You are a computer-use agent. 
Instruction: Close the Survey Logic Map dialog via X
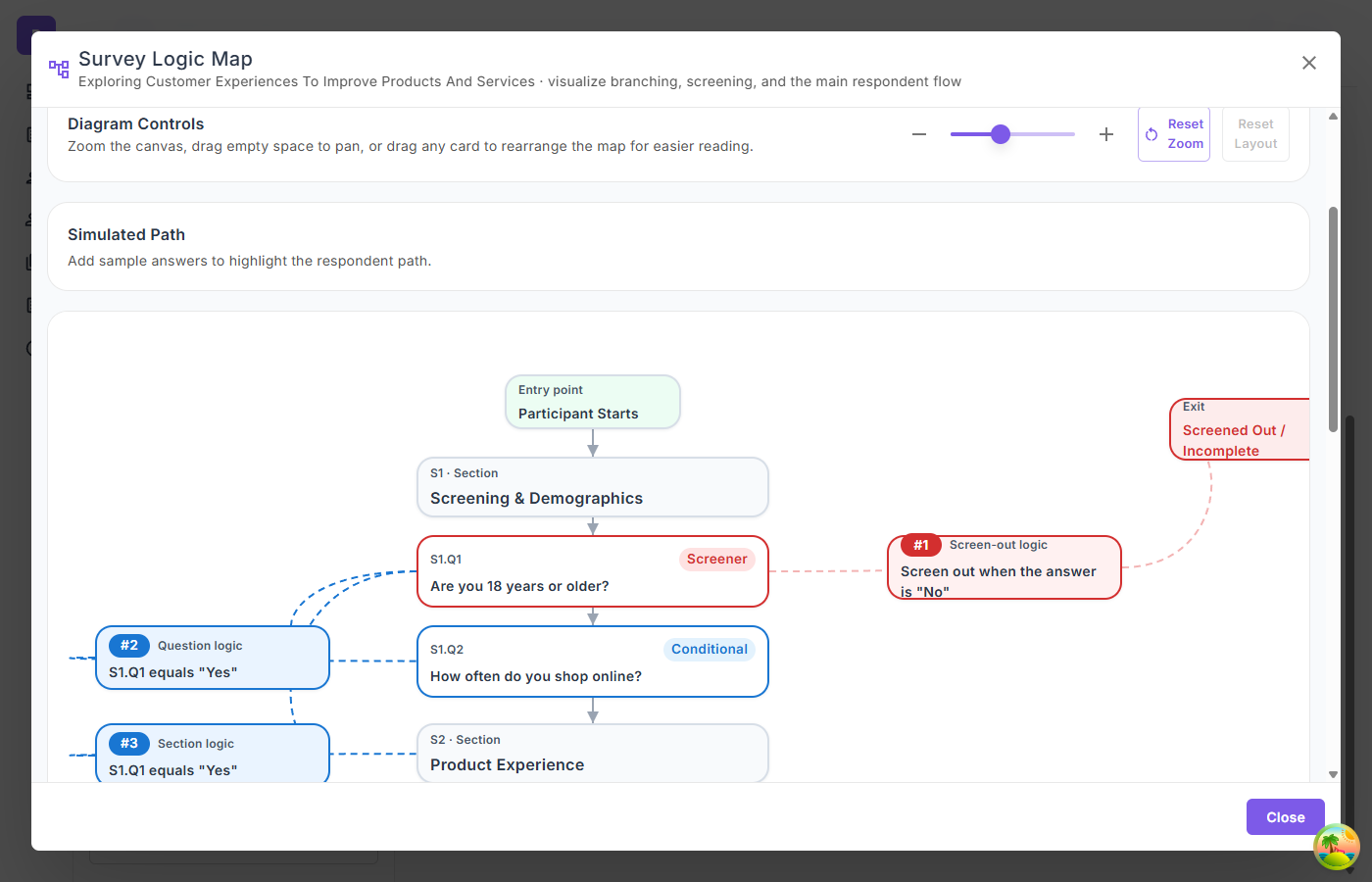pos(1308,63)
